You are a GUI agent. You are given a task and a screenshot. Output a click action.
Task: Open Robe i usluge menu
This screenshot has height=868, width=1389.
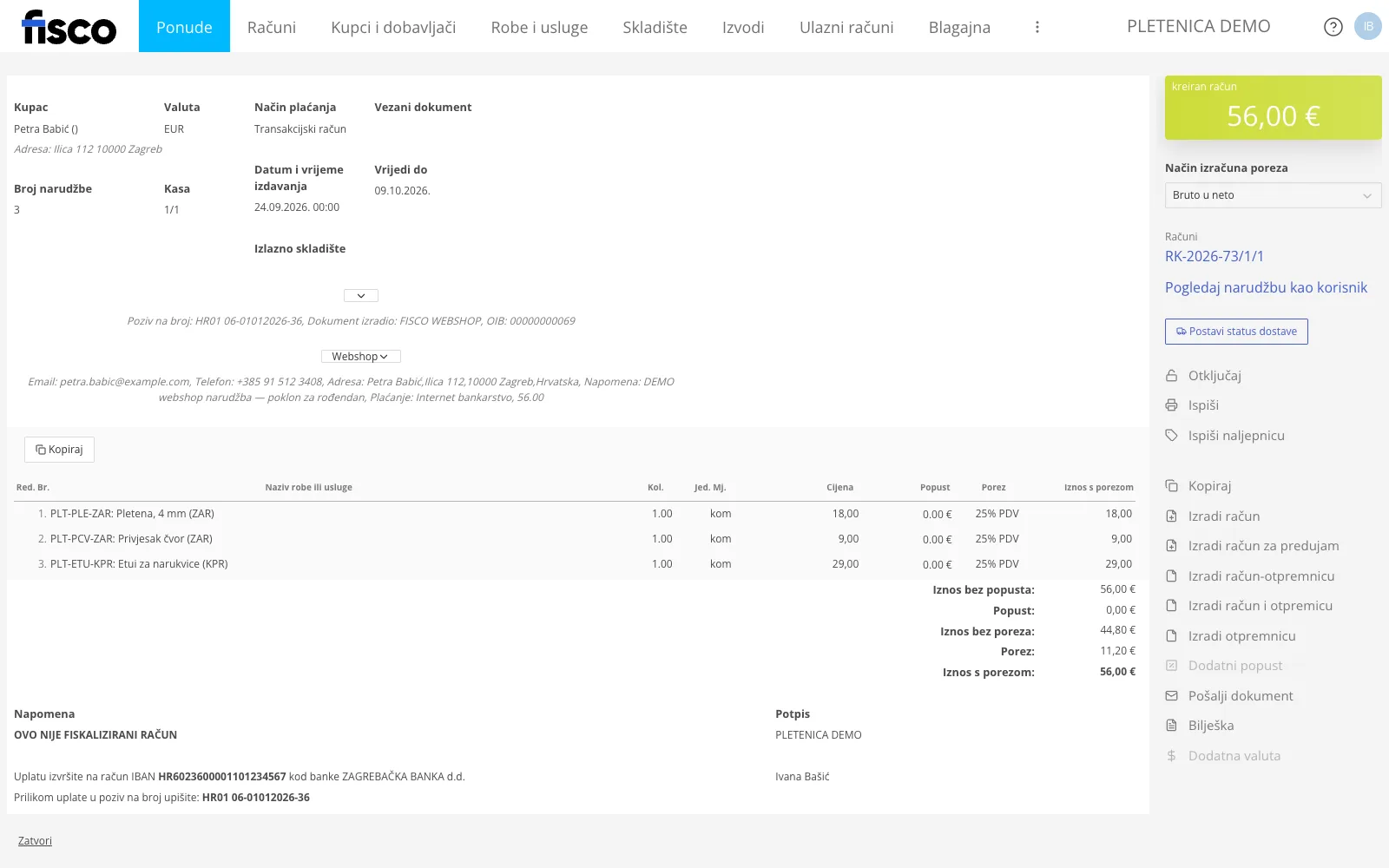[x=539, y=27]
